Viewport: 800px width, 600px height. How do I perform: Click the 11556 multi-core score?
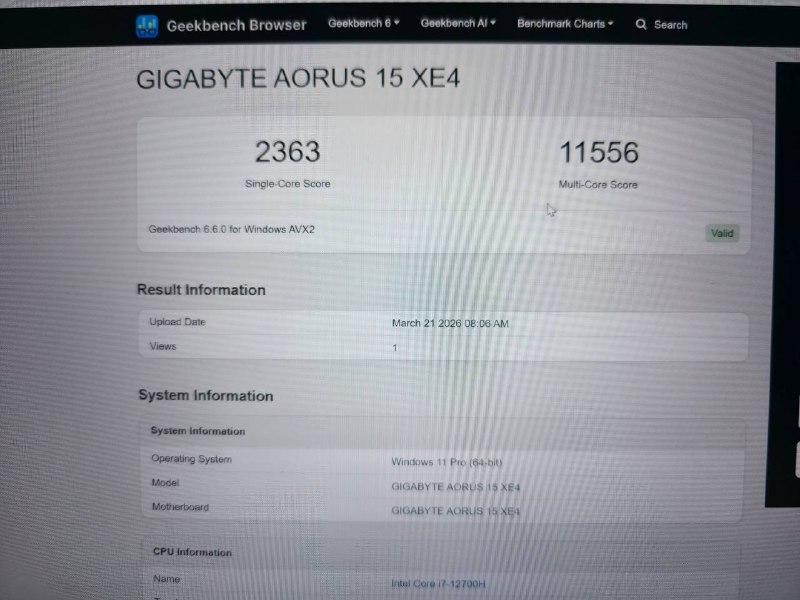[598, 153]
